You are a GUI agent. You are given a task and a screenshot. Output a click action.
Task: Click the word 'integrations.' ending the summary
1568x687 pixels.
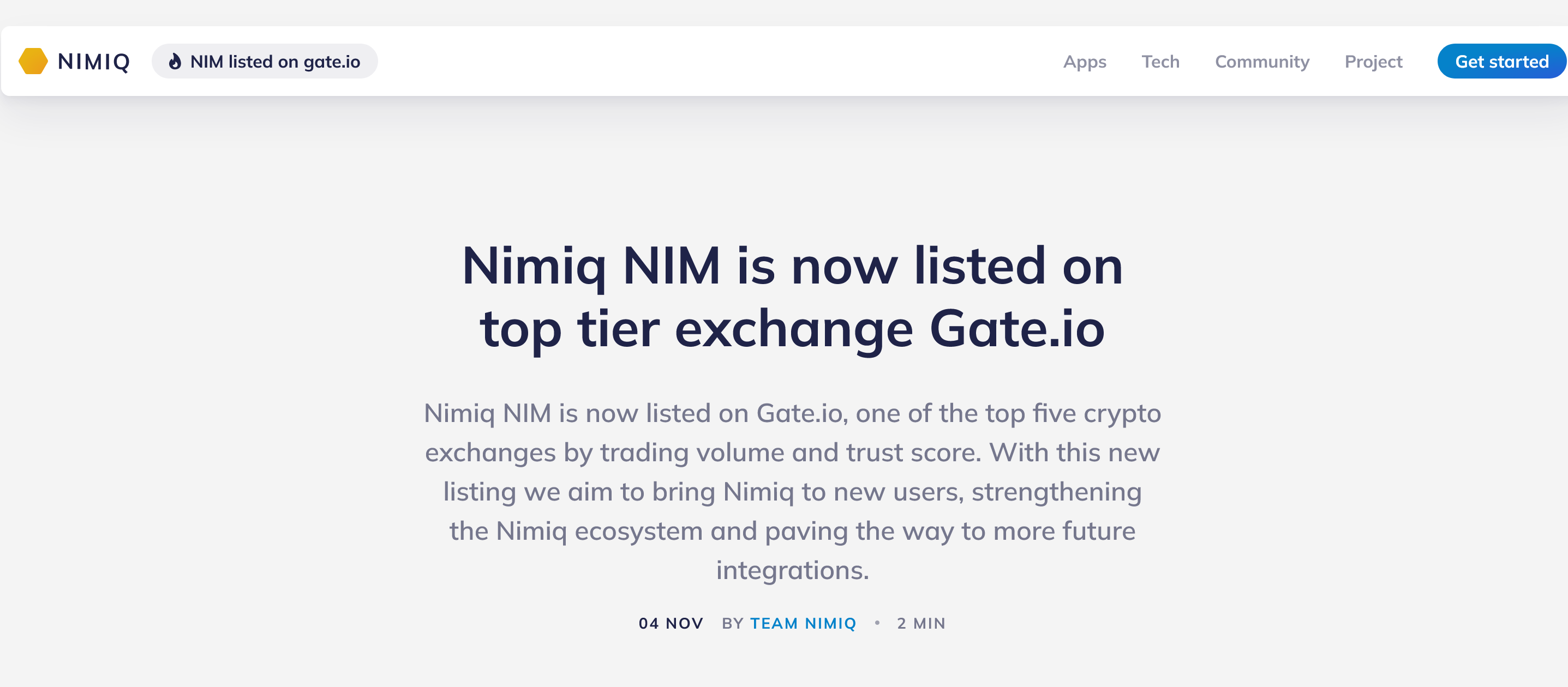pyautogui.click(x=792, y=570)
